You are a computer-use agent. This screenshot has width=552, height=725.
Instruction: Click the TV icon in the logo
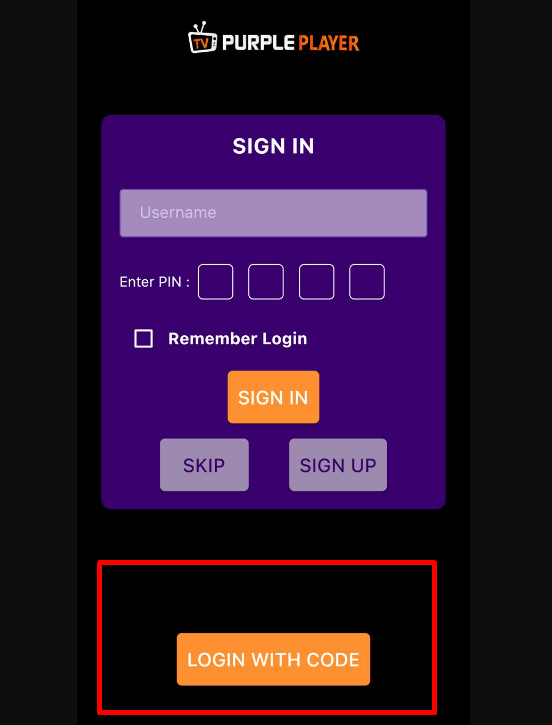click(x=202, y=37)
